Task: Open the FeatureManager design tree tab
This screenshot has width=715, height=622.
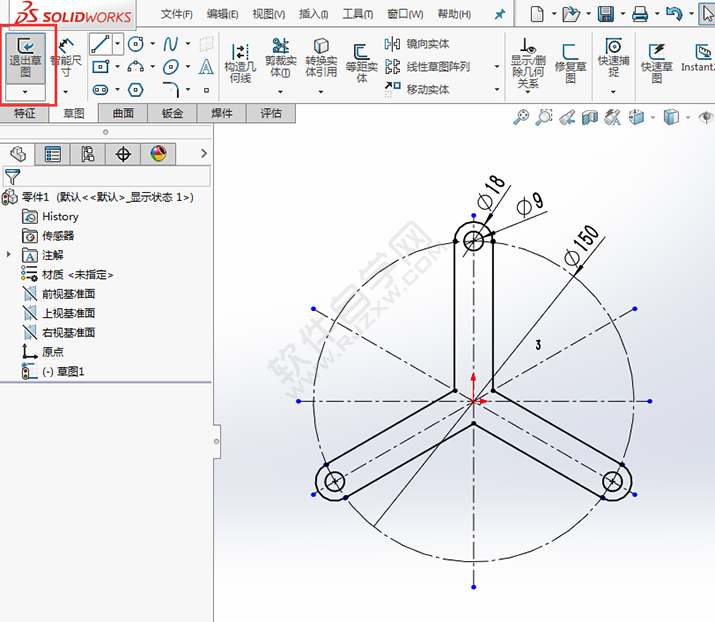Action: tap(18, 154)
